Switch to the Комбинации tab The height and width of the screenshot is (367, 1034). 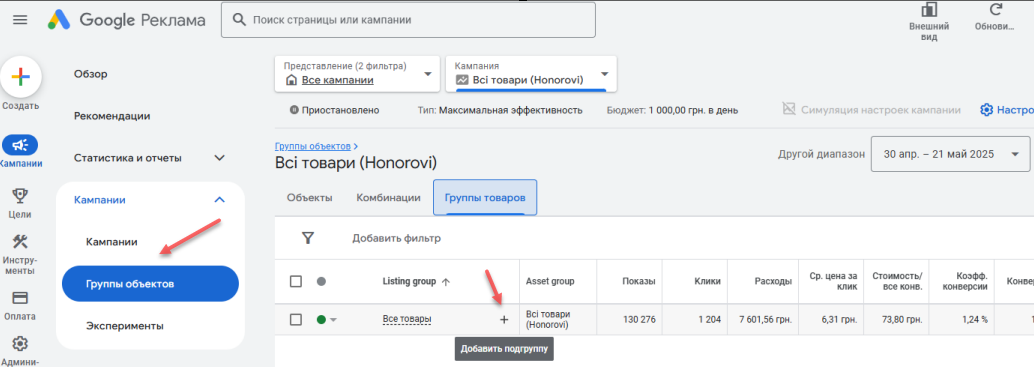point(388,198)
